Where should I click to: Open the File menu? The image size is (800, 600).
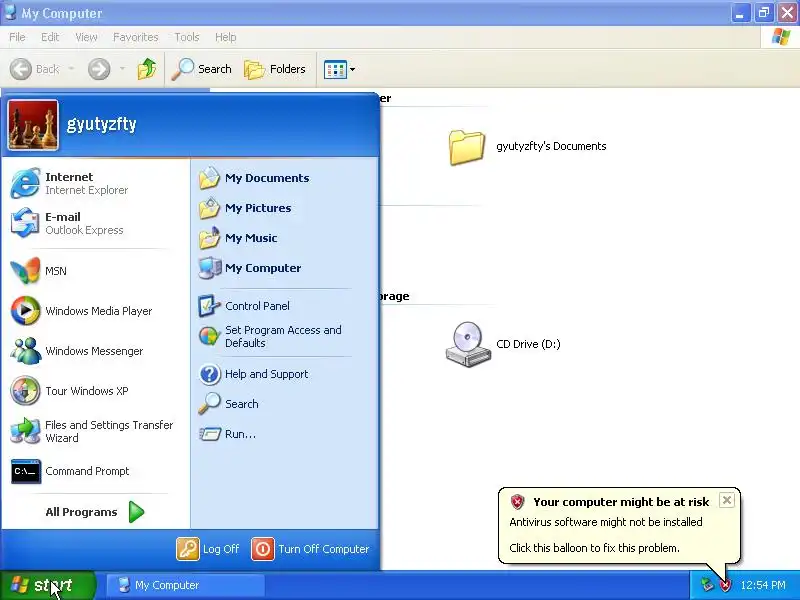point(17,37)
